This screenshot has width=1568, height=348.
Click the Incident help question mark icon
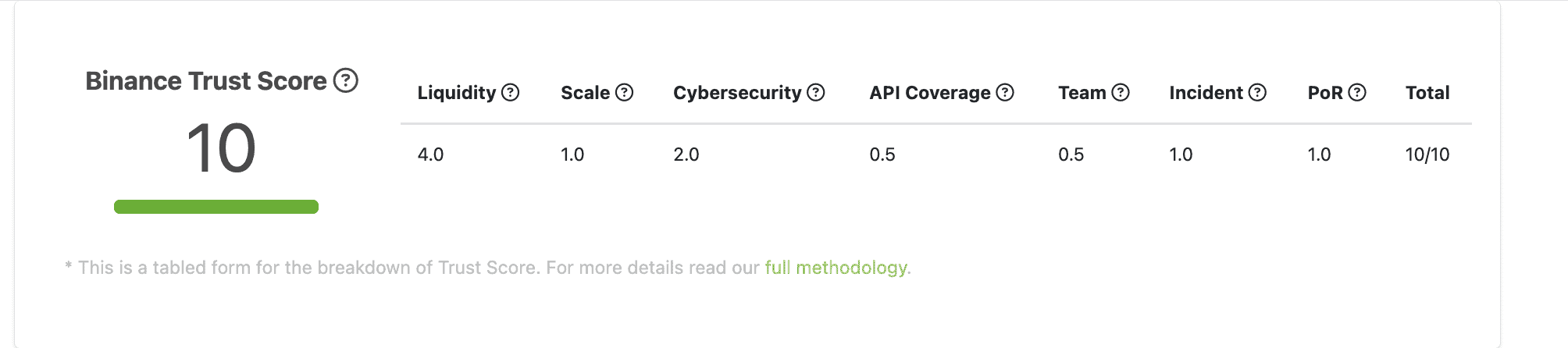point(1257,93)
